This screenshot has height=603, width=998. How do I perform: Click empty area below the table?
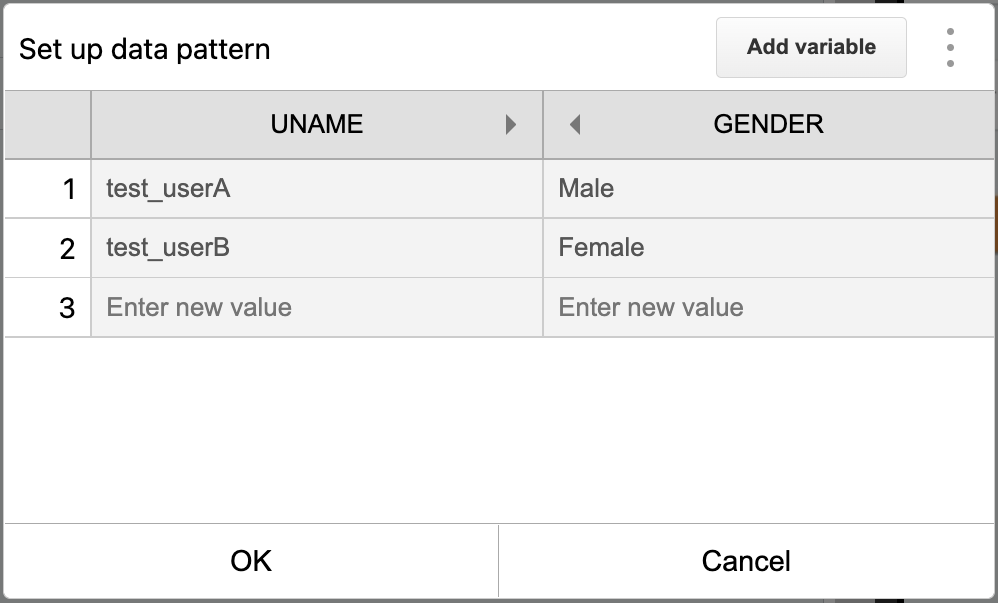click(x=499, y=430)
